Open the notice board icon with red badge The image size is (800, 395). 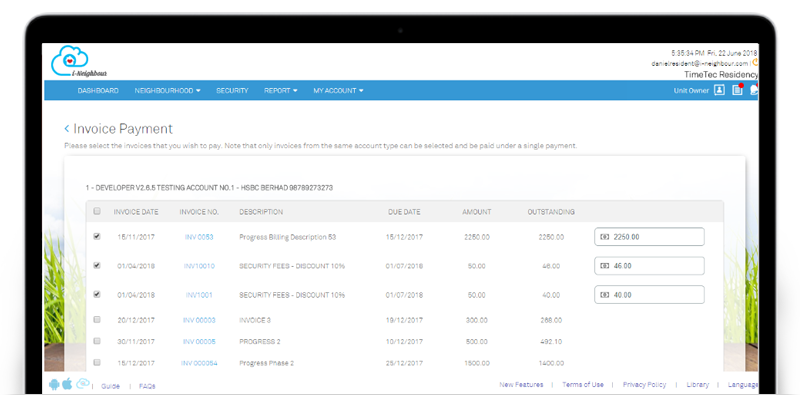point(737,90)
